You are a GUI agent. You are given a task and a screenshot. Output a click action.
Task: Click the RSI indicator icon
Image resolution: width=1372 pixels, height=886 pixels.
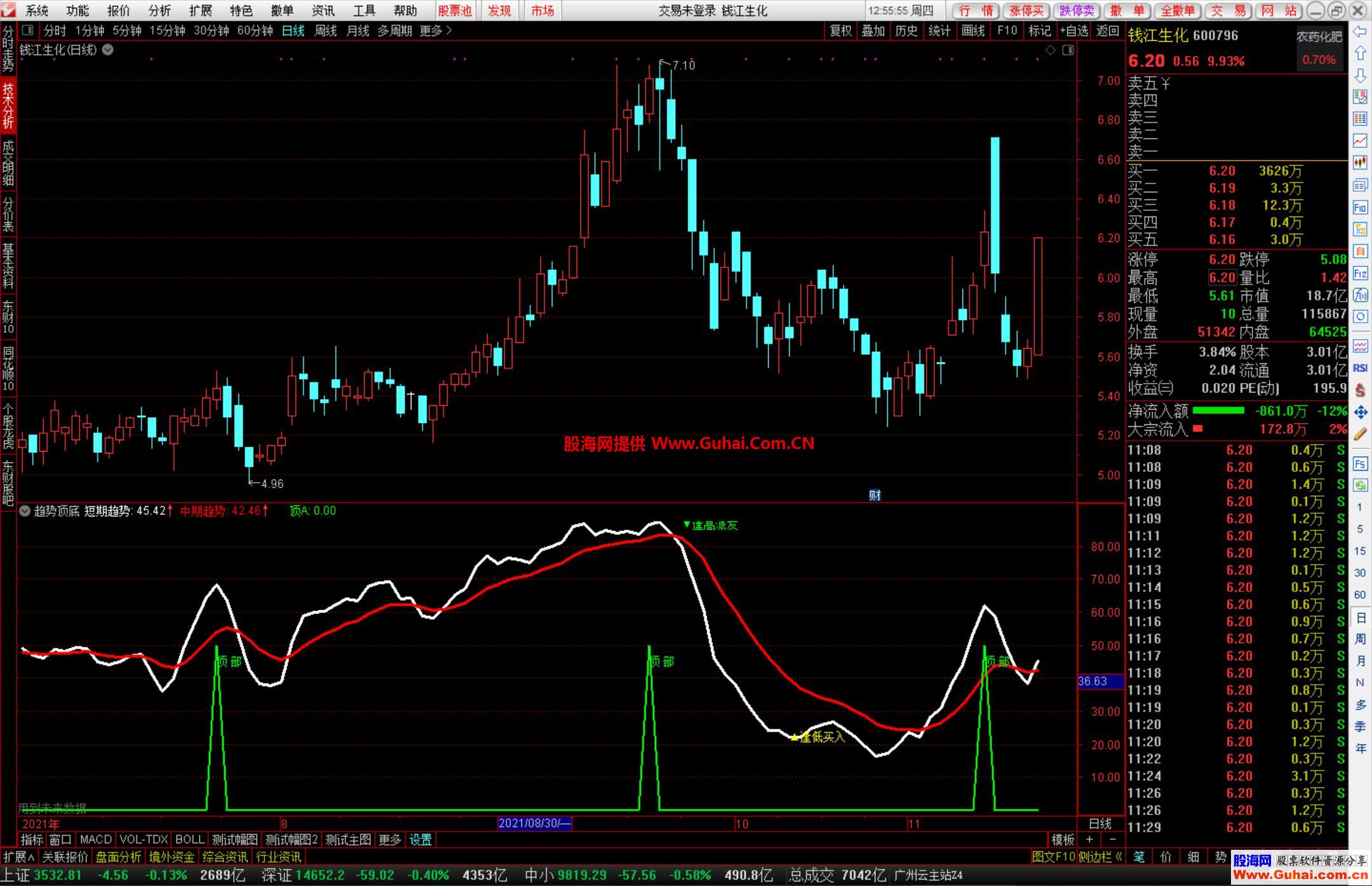pos(1360,368)
